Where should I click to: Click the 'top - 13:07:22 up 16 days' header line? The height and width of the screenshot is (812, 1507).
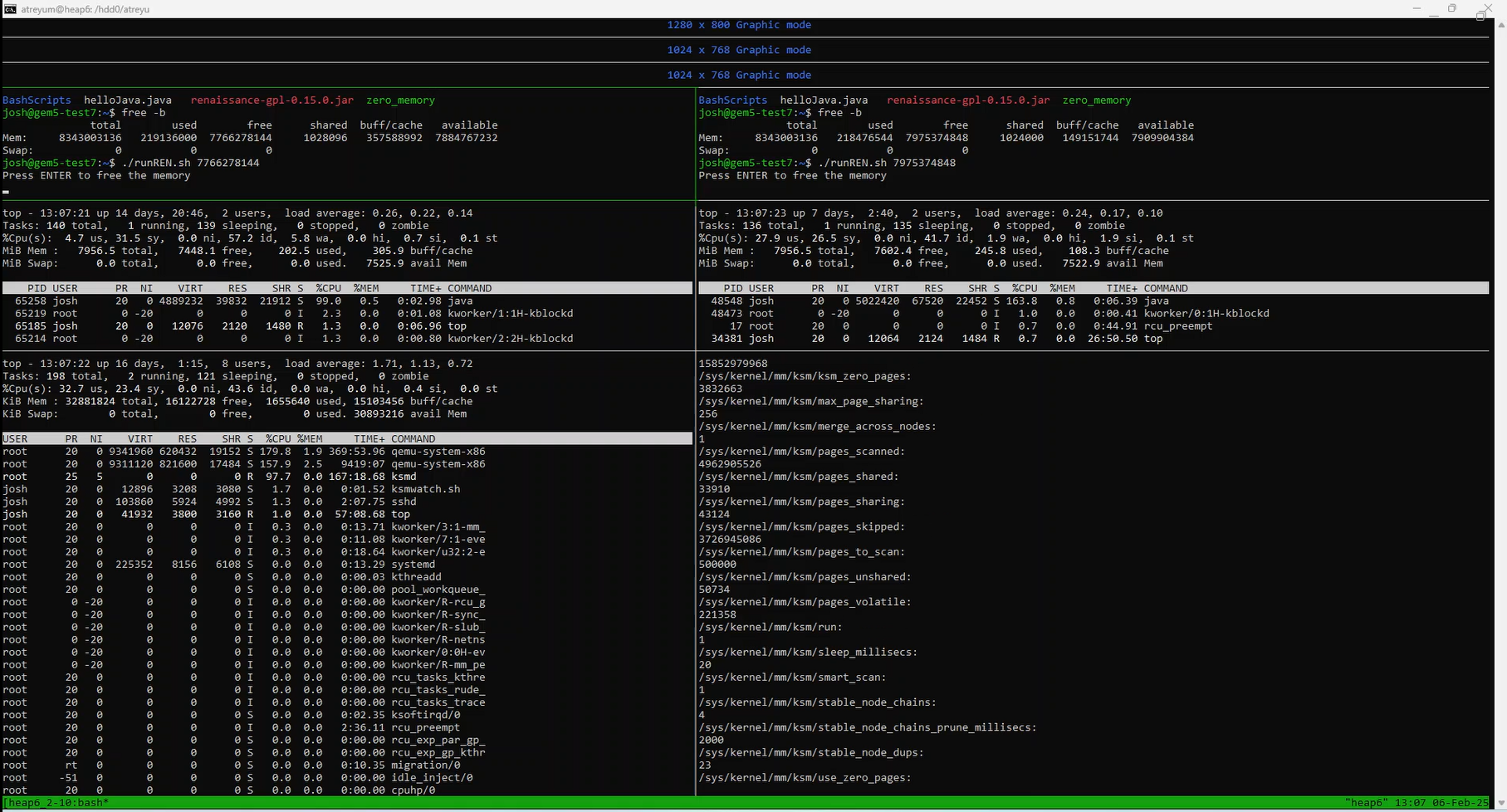(237, 364)
